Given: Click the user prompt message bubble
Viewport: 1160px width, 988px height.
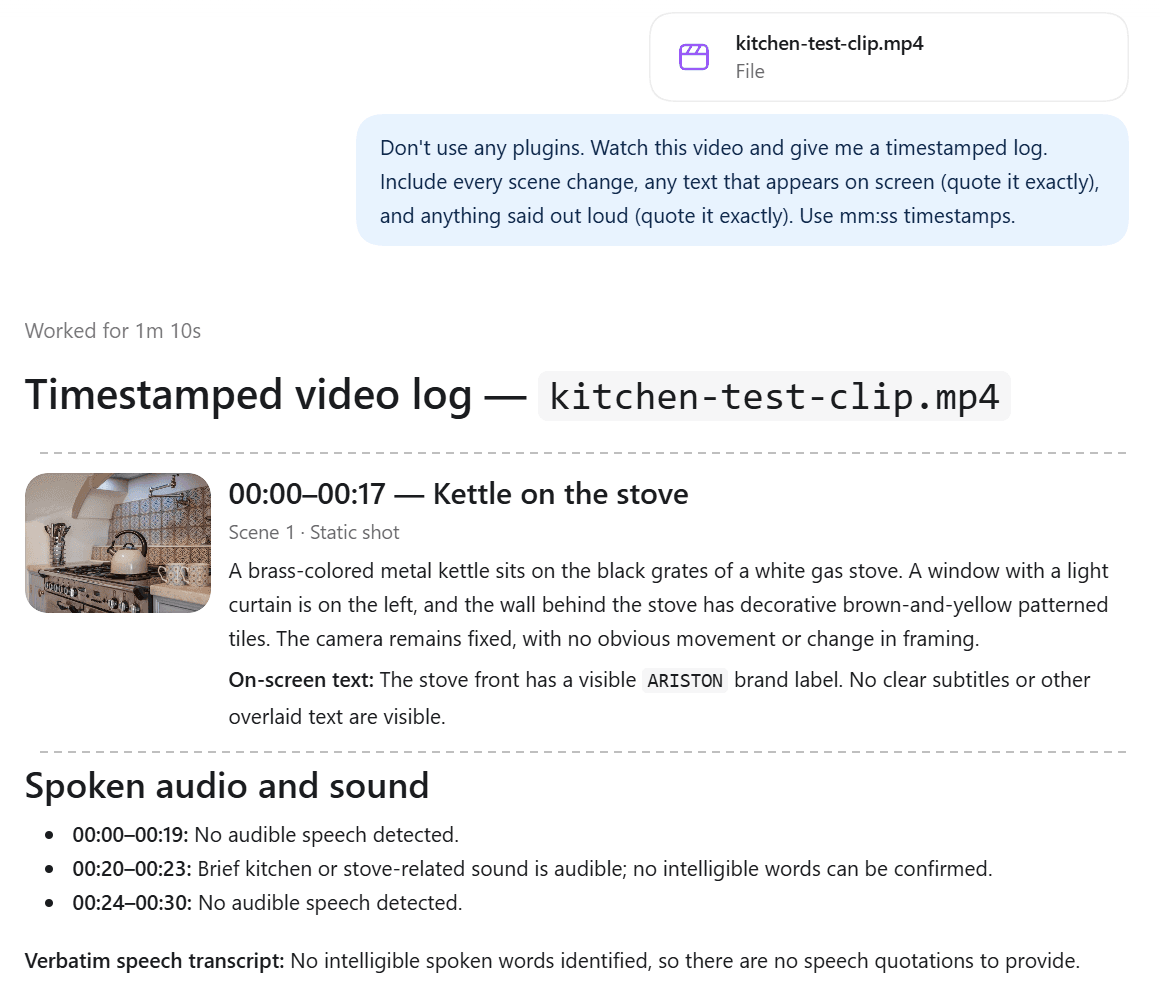Looking at the screenshot, I should (x=742, y=180).
